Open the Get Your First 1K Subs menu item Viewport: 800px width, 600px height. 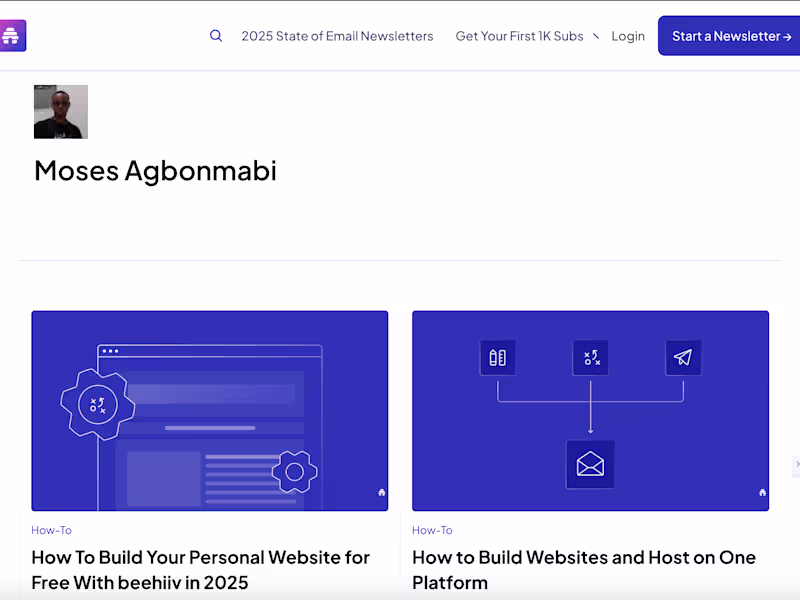519,36
